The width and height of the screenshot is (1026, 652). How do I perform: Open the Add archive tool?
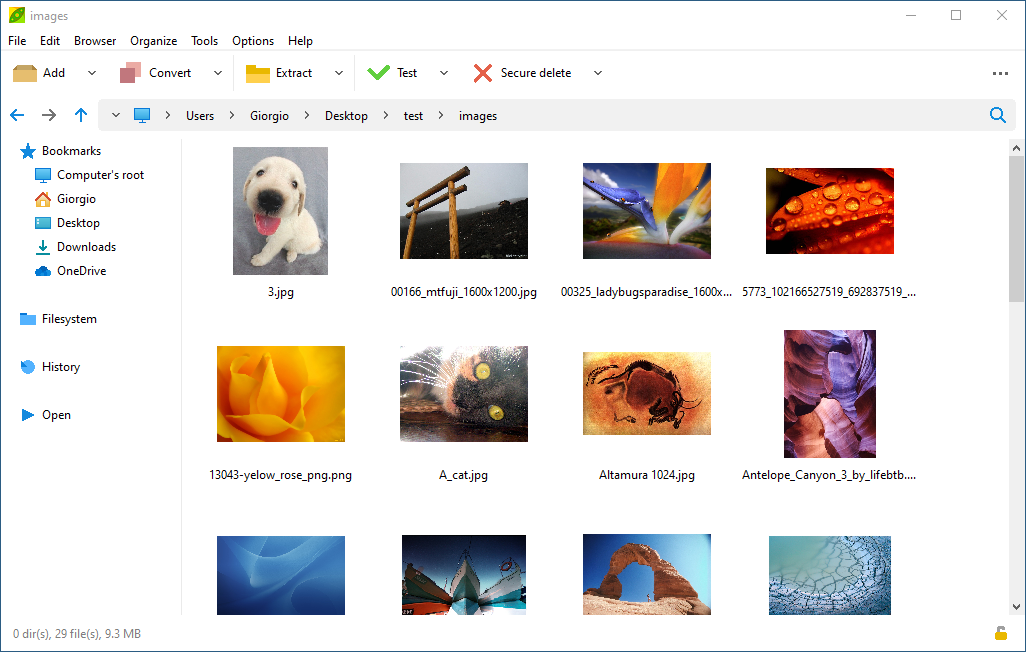(x=42, y=72)
